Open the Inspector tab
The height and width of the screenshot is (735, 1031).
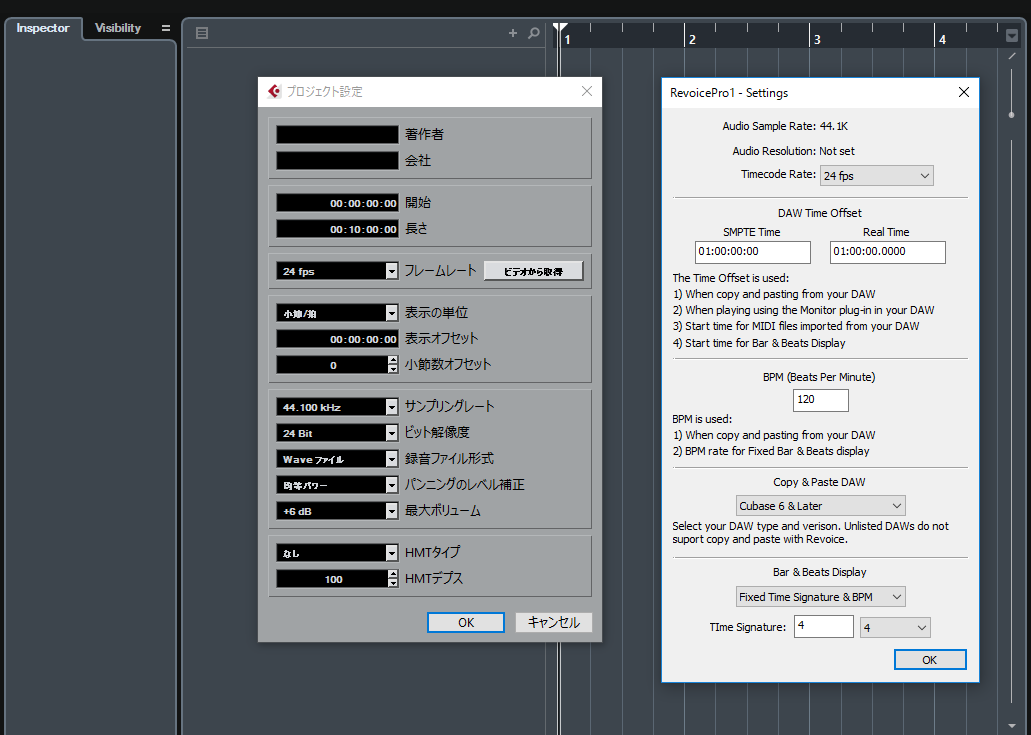tap(43, 28)
